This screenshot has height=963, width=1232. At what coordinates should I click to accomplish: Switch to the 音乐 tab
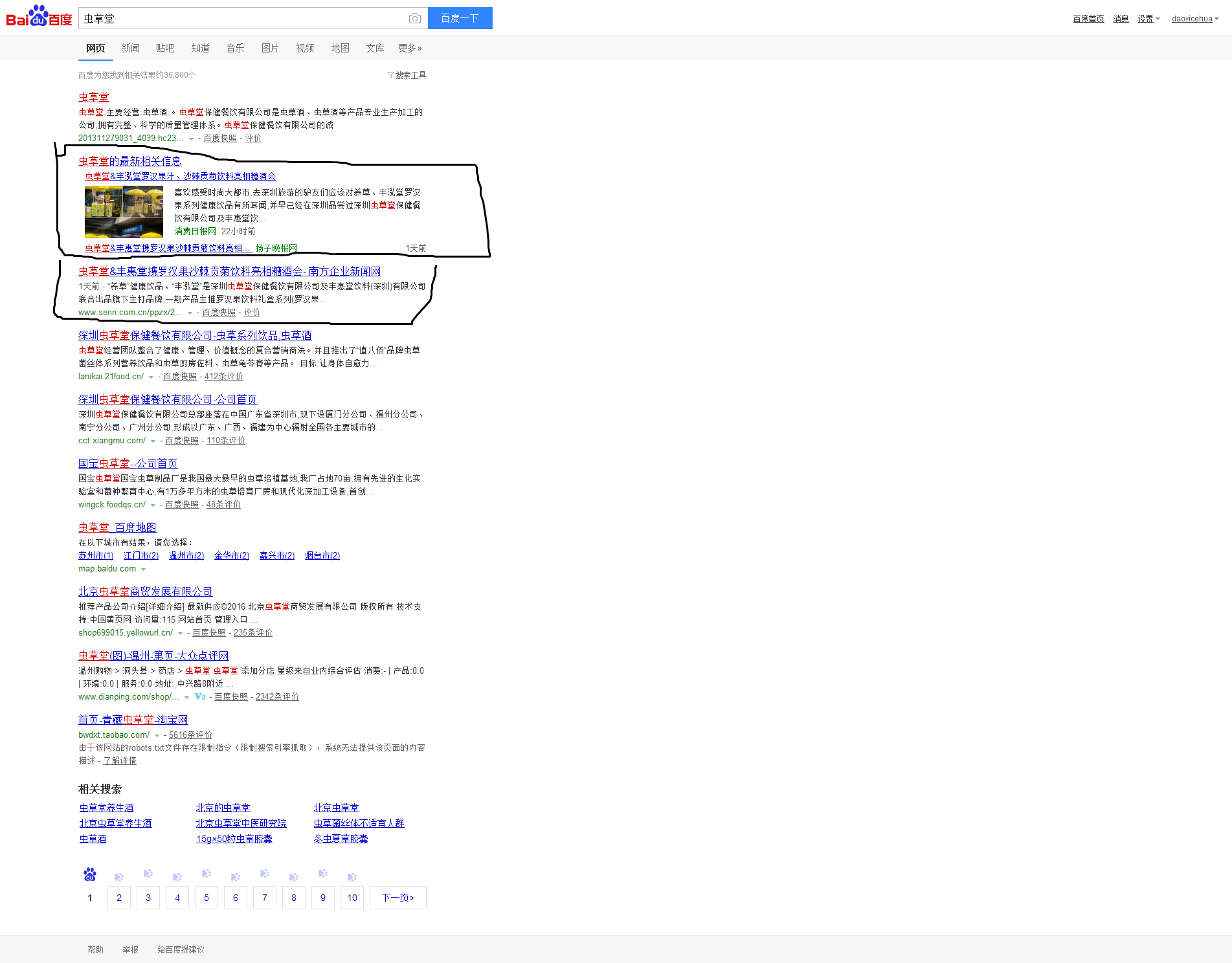pyautogui.click(x=235, y=48)
